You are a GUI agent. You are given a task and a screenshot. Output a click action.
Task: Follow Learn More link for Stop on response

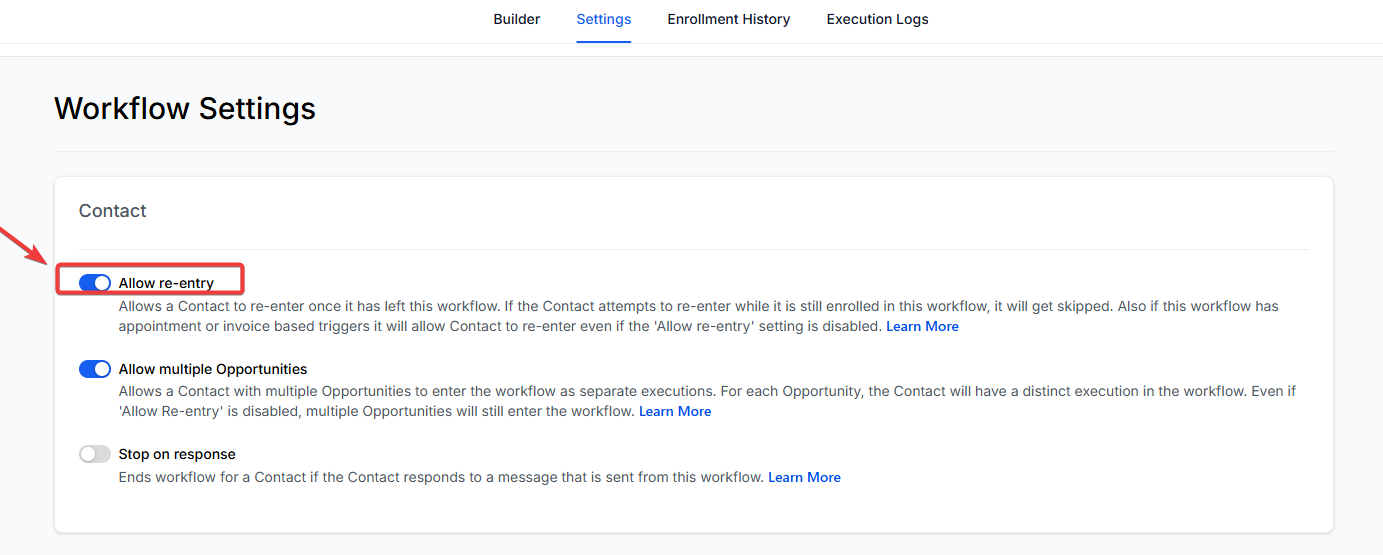click(x=804, y=478)
